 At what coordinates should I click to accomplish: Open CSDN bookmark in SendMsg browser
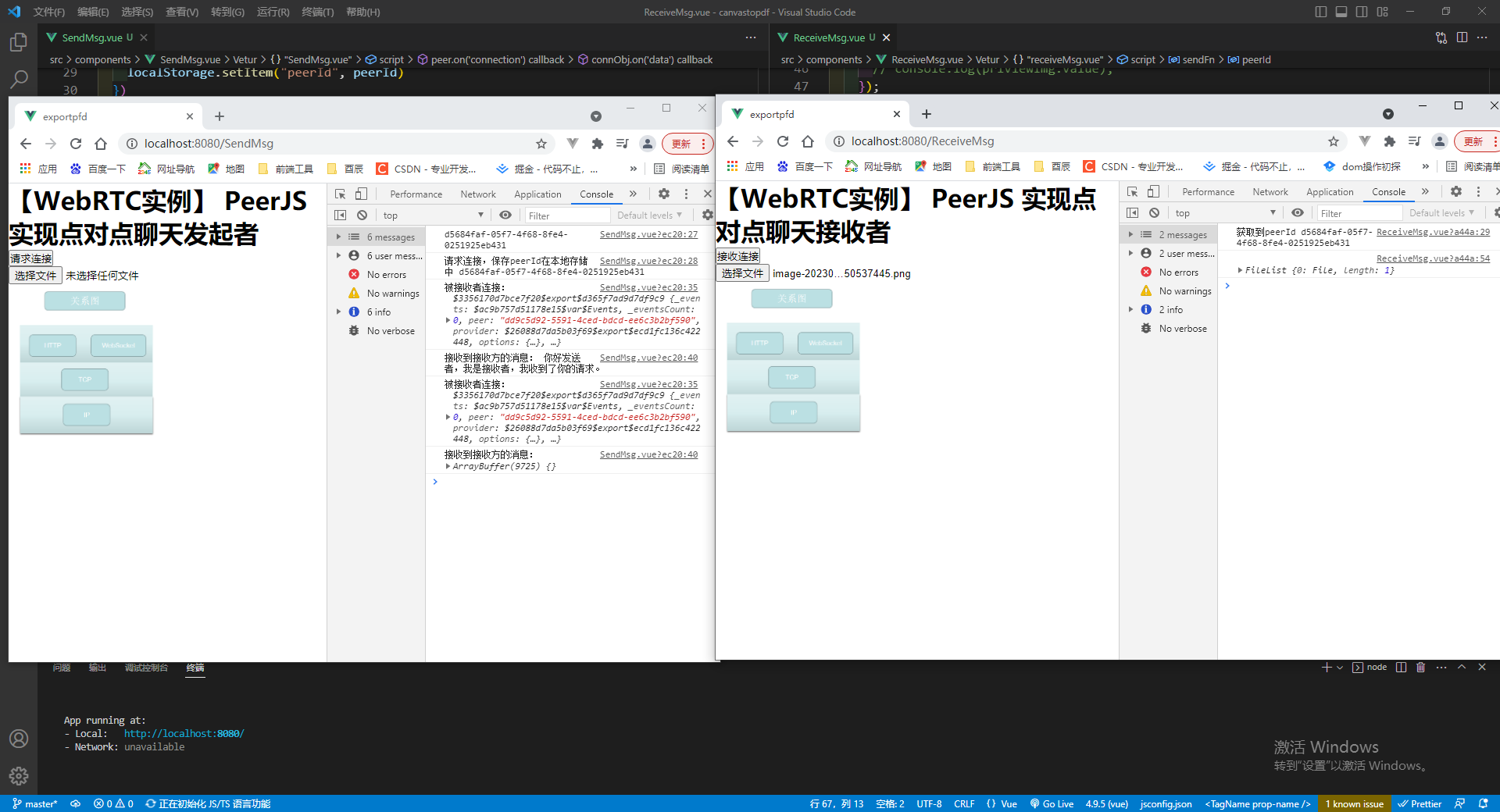[x=427, y=169]
